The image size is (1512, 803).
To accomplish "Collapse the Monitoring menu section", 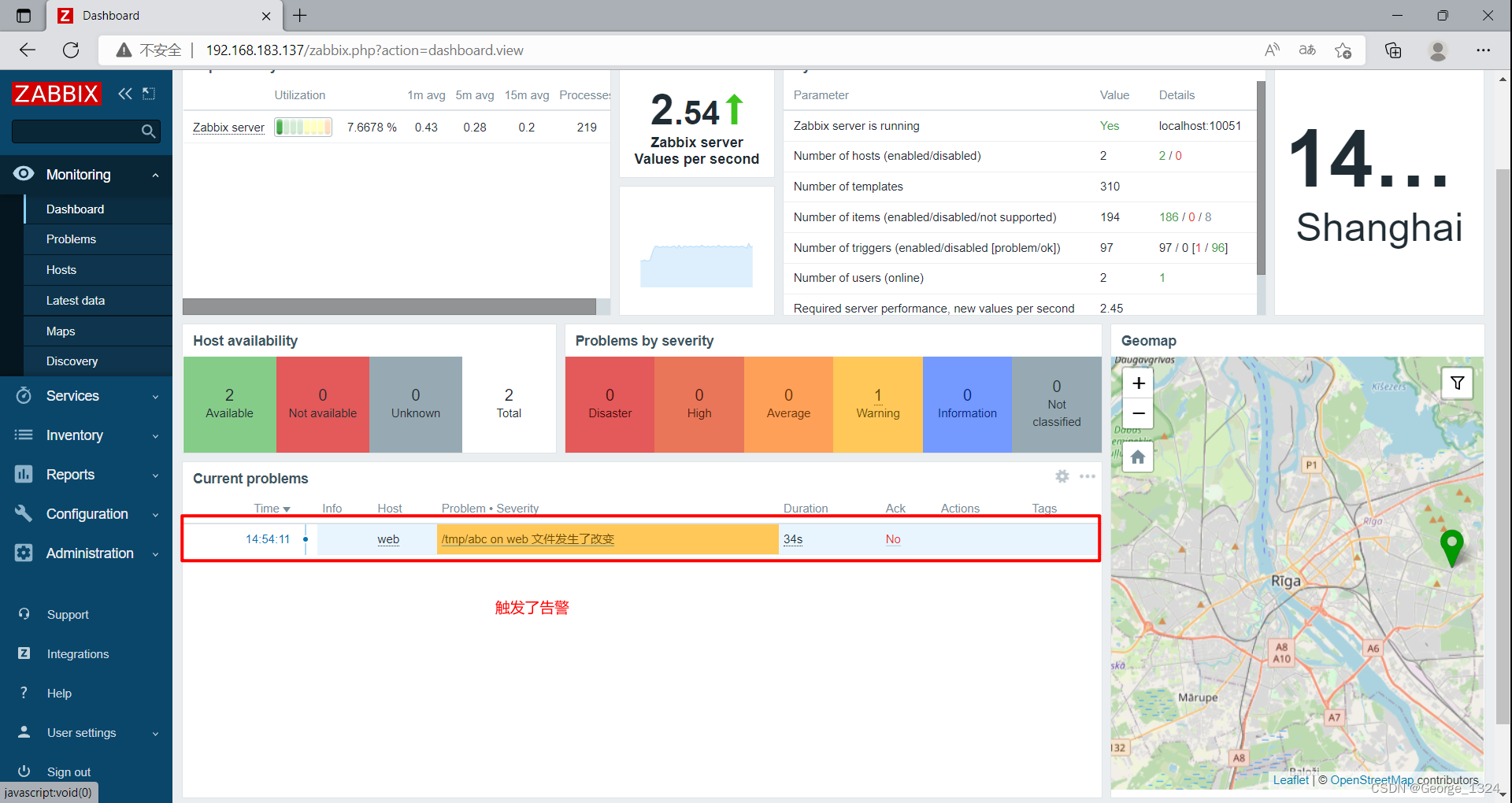I will coord(156,175).
